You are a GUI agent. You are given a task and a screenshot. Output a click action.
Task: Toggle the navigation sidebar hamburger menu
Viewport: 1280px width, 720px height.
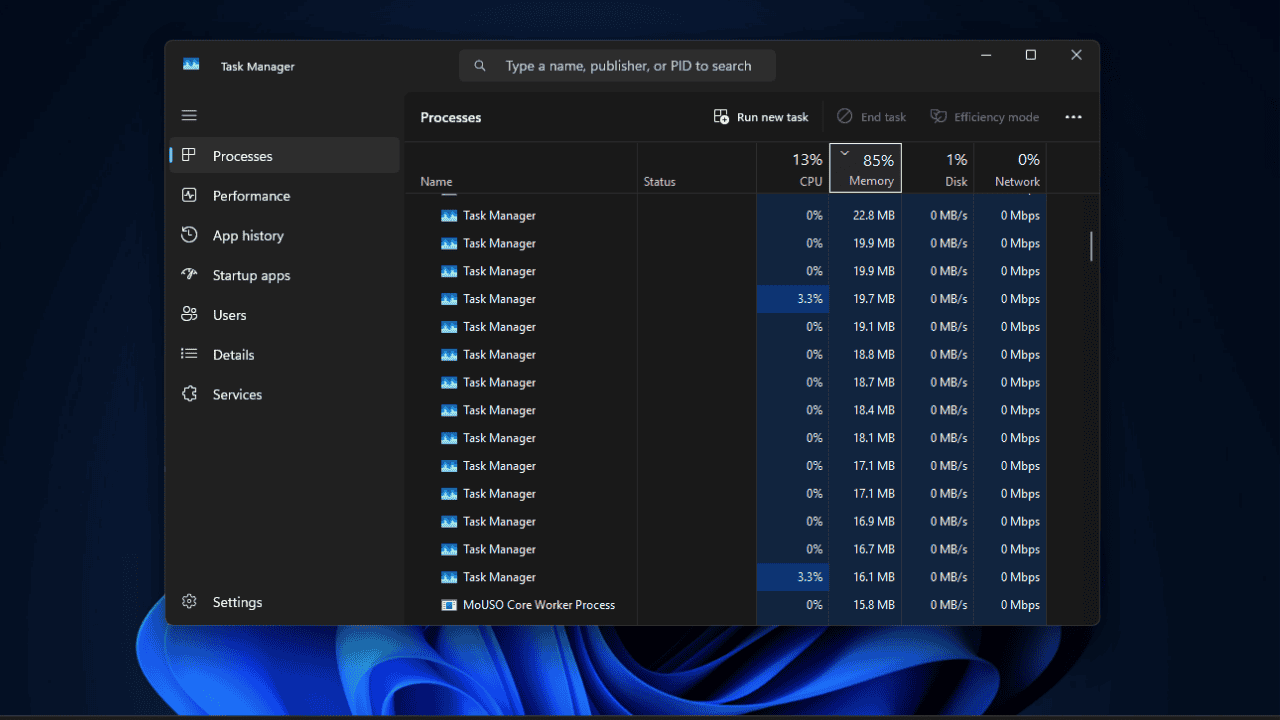coord(189,115)
